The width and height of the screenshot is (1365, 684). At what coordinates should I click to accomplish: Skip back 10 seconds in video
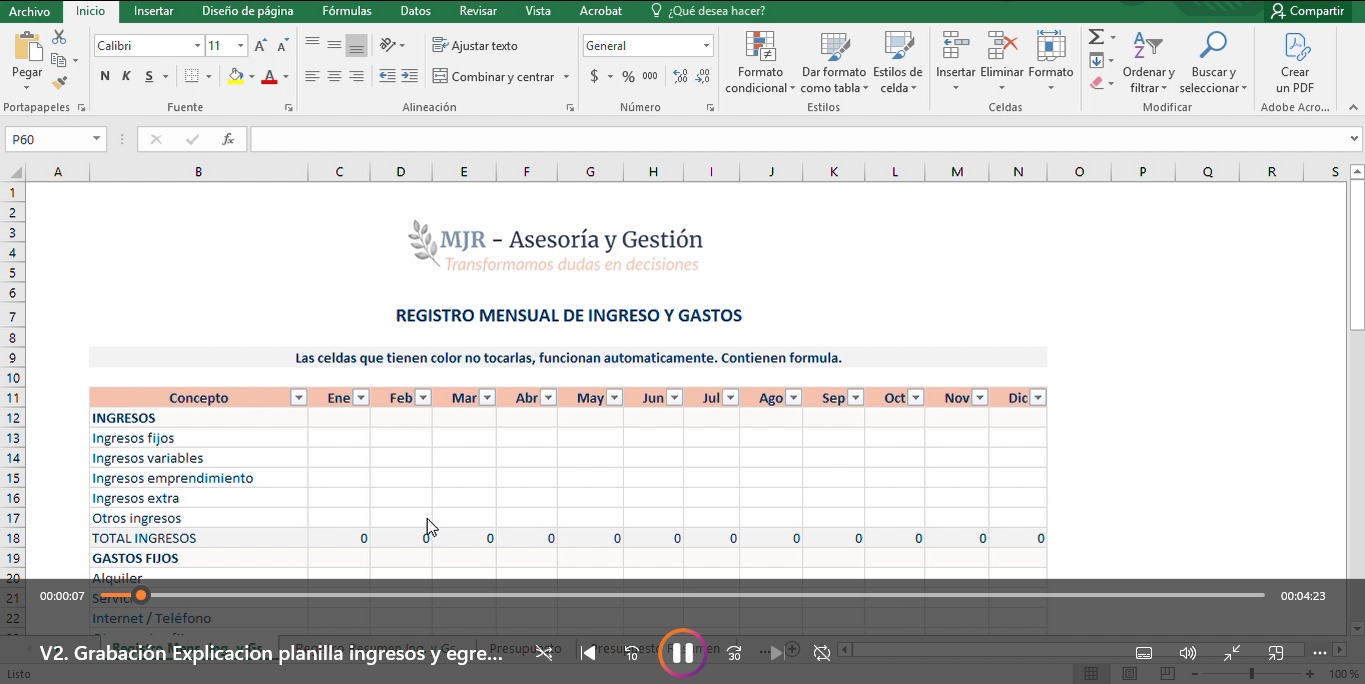pos(632,653)
